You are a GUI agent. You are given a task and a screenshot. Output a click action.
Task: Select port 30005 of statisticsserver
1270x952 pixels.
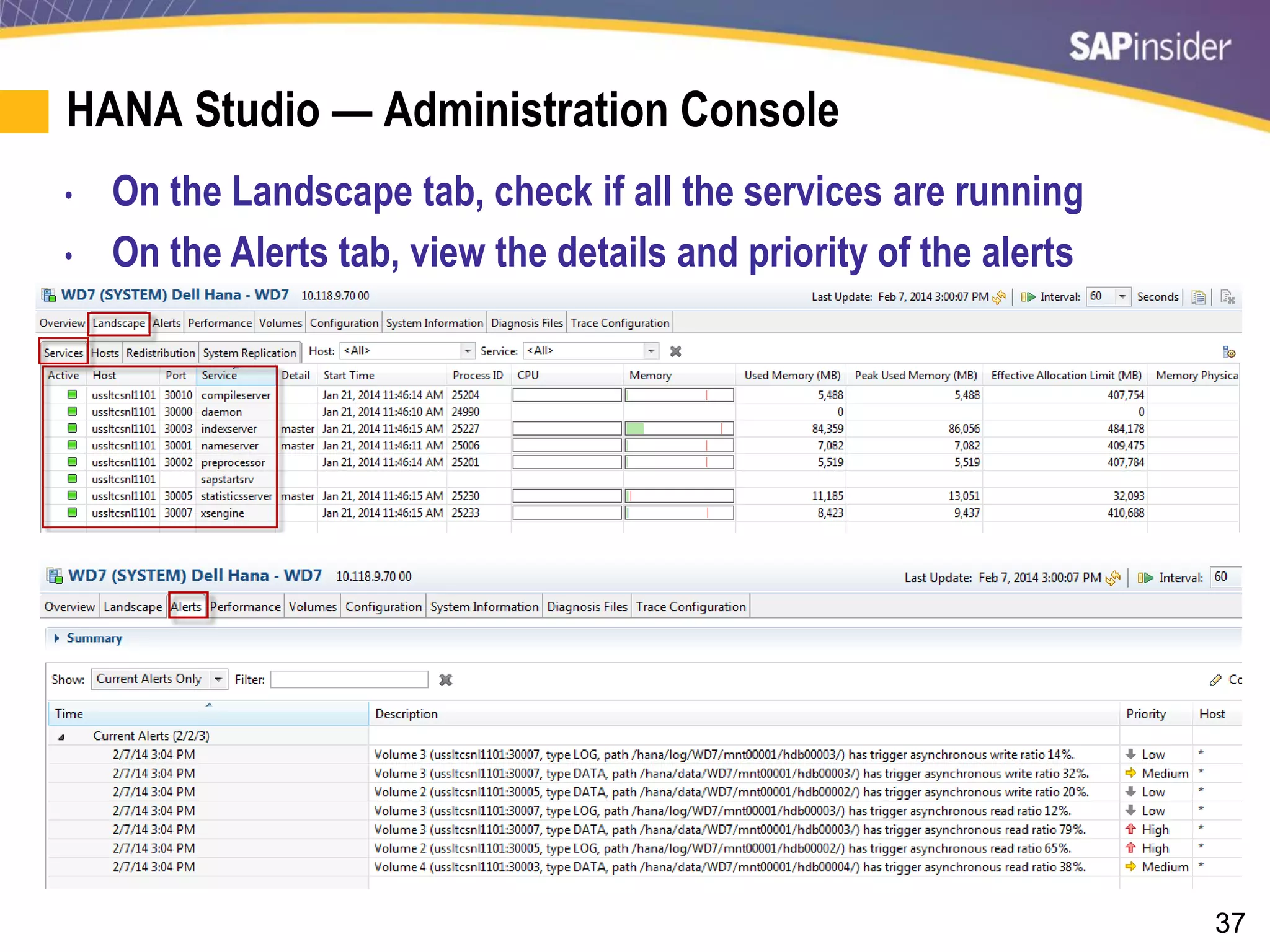pos(178,496)
